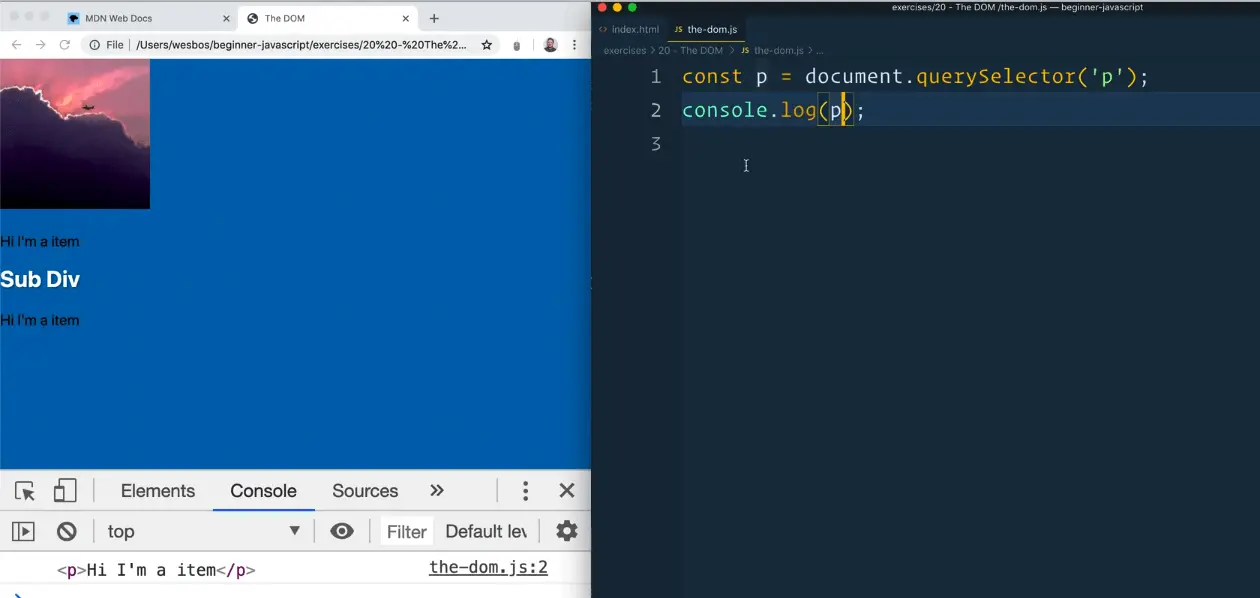
Task: Switch to the index.html editor tab
Action: point(629,30)
